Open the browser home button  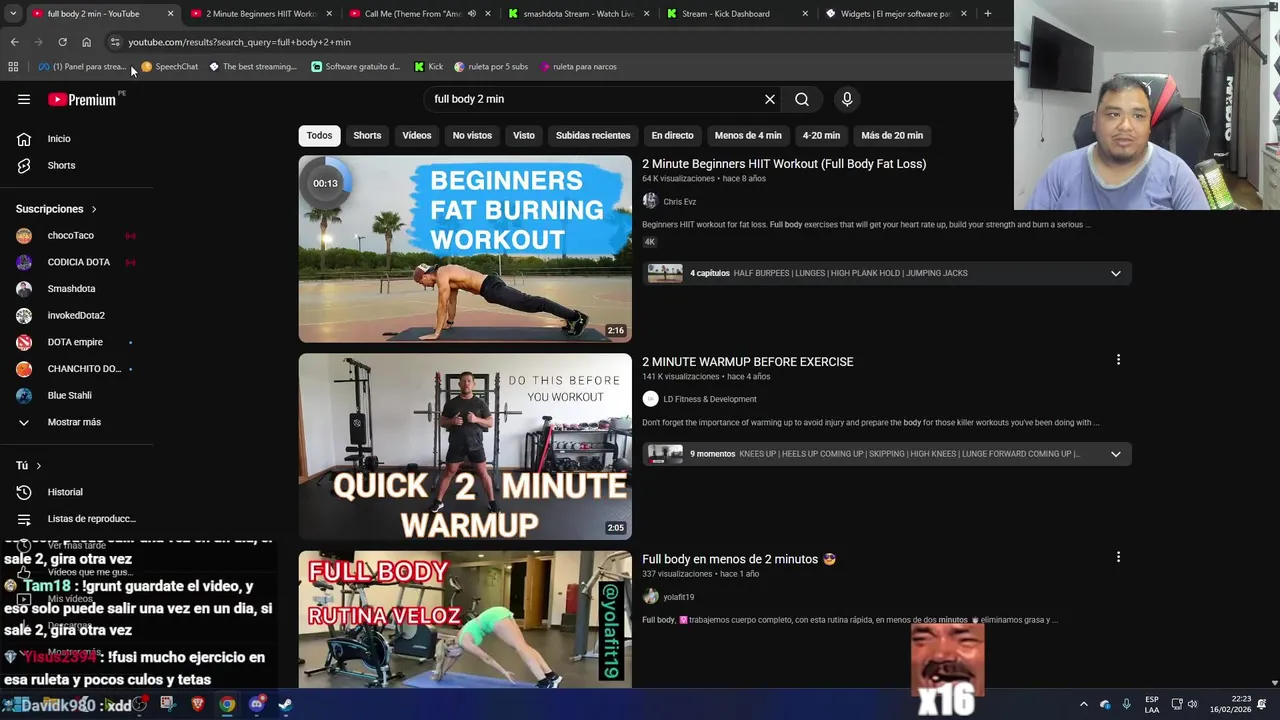click(x=86, y=42)
